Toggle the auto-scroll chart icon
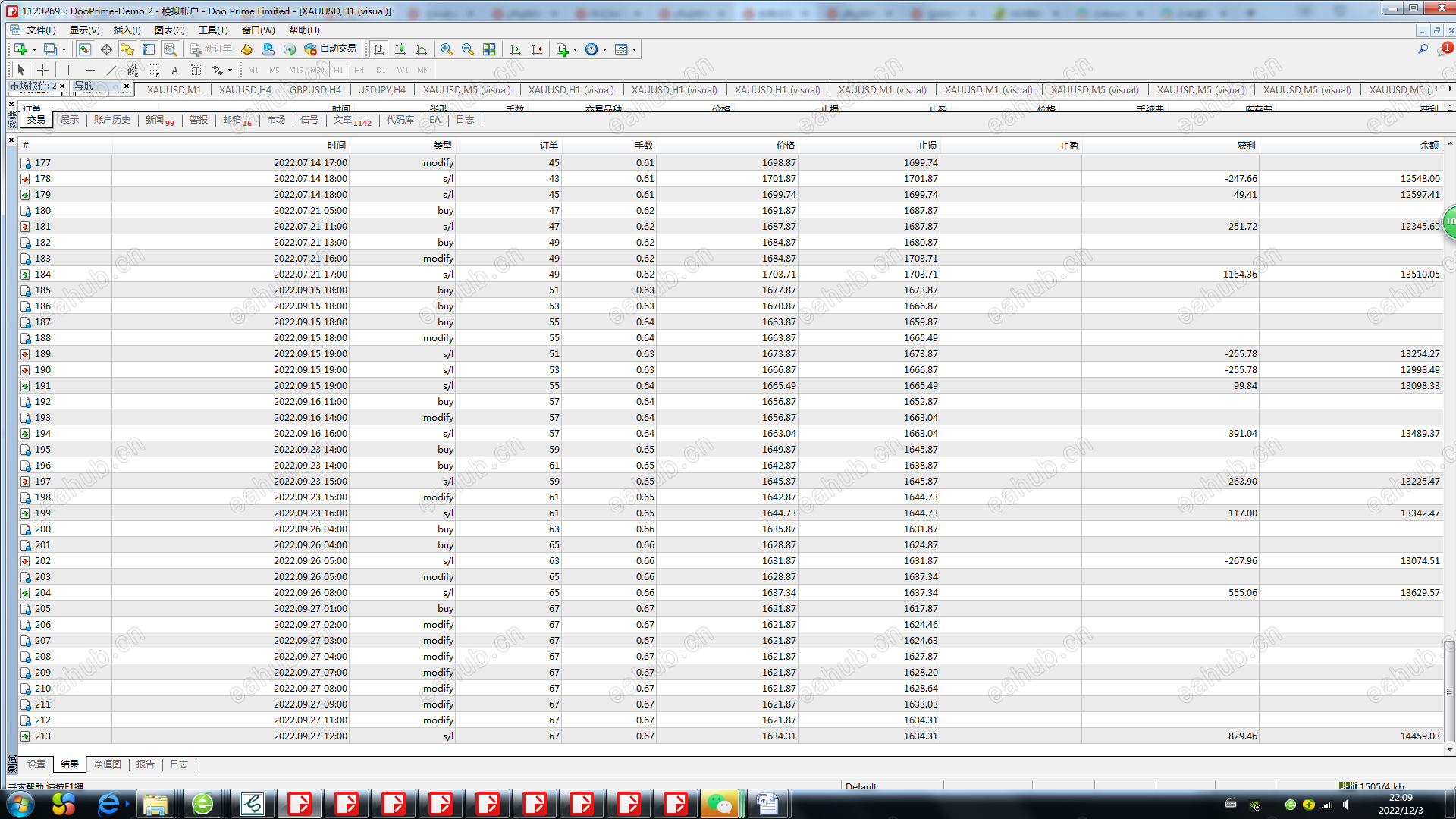 click(x=516, y=49)
